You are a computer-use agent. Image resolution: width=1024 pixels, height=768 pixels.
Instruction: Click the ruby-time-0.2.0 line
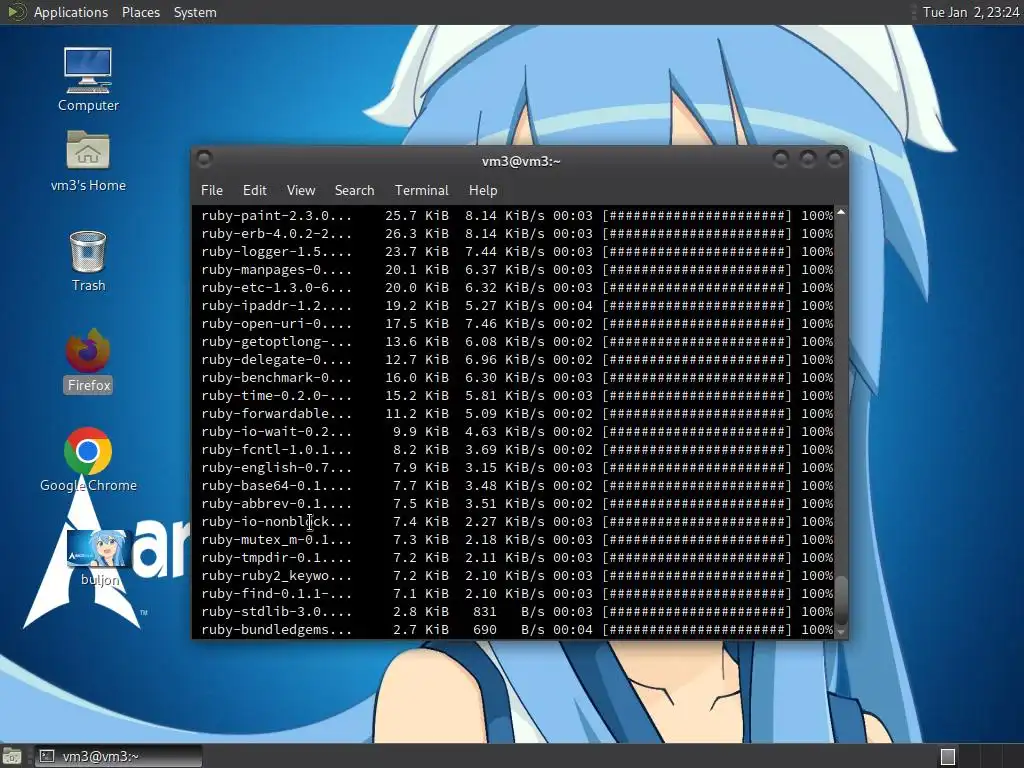click(x=517, y=396)
